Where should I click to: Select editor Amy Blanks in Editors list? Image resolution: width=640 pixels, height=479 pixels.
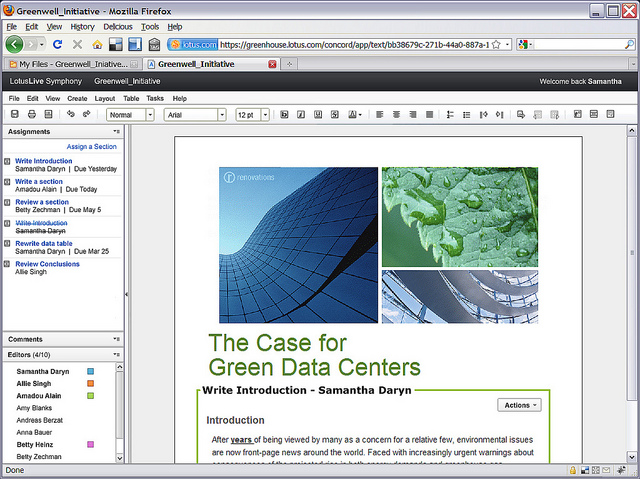click(x=34, y=408)
